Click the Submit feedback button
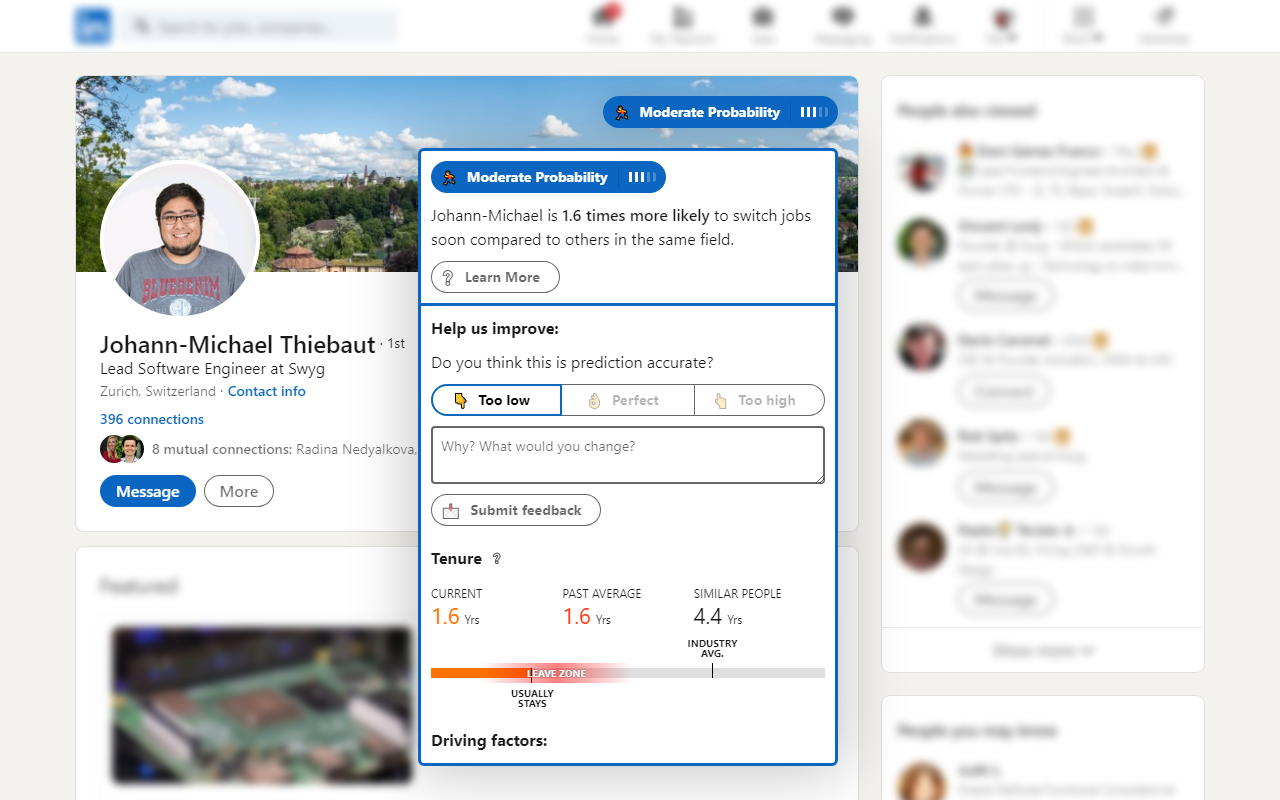 (x=516, y=510)
